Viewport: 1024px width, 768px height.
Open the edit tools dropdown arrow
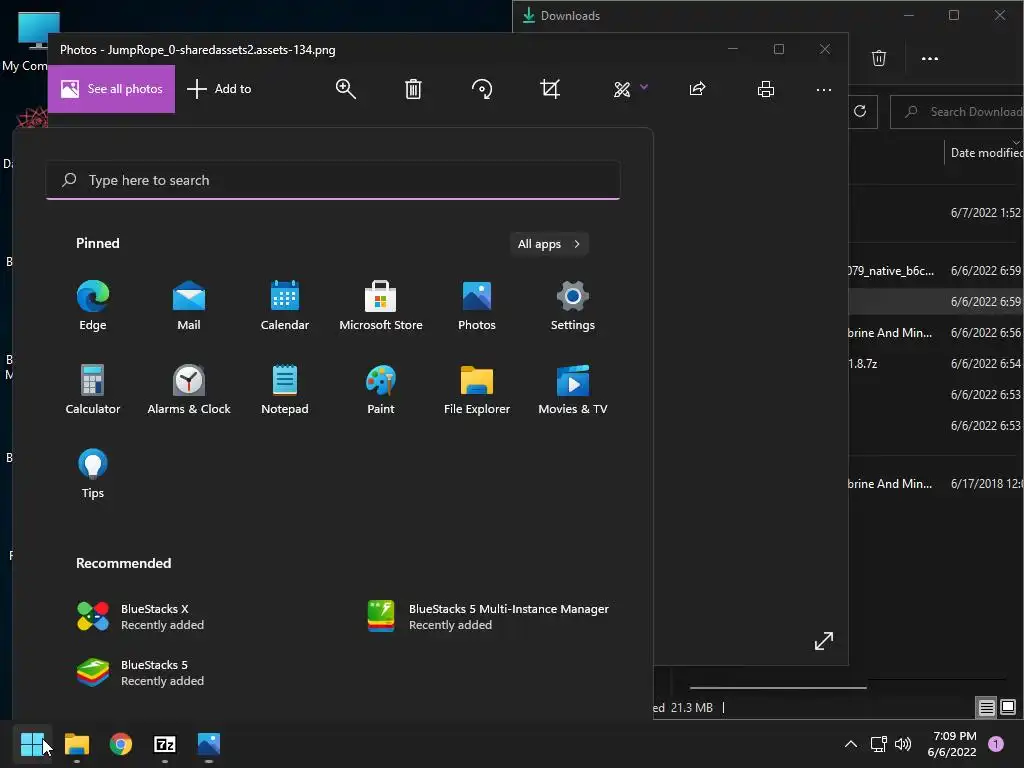(644, 86)
